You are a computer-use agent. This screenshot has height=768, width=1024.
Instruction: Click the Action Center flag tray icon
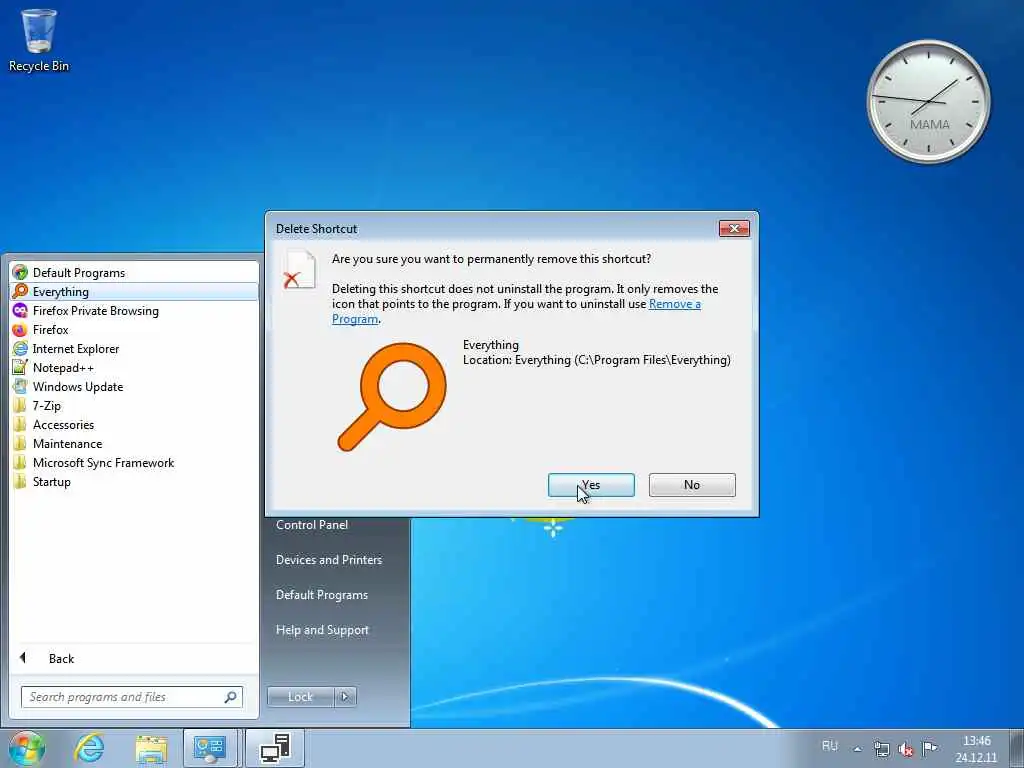tap(929, 748)
